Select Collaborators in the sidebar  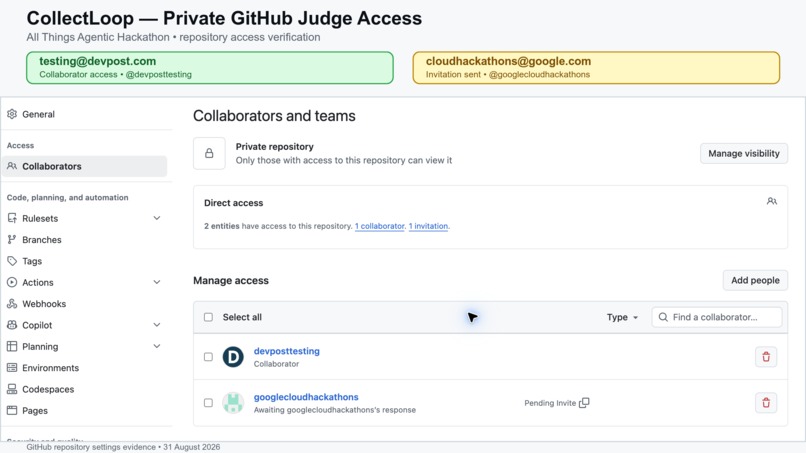[x=85, y=166]
